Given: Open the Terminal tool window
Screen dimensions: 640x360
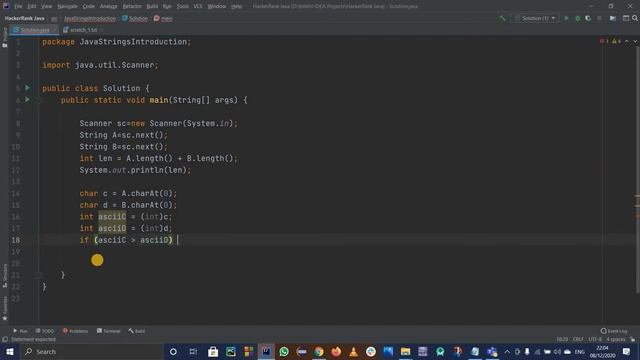Looking at the screenshot, I should [109, 331].
